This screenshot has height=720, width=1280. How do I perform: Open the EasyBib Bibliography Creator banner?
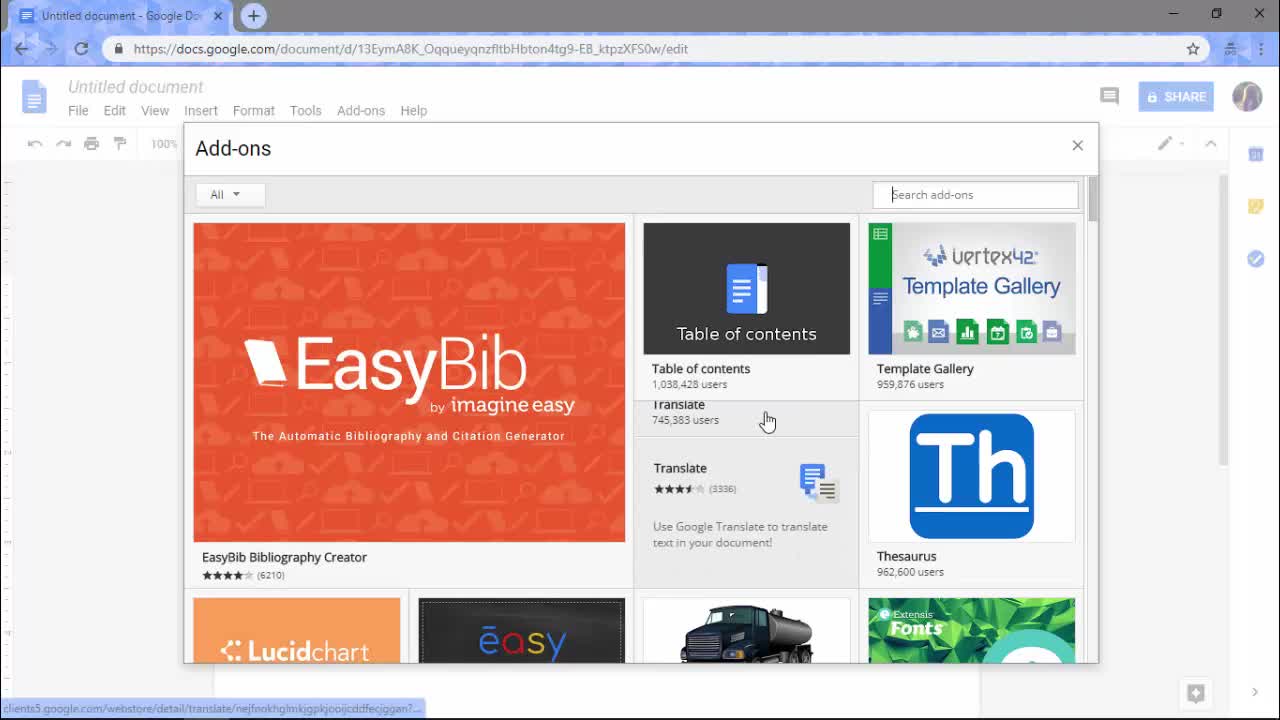tap(409, 382)
